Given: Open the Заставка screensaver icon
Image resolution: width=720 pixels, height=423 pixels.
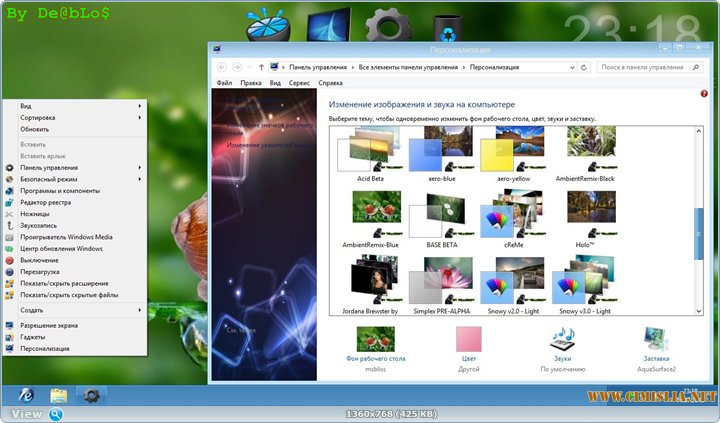Looking at the screenshot, I should tap(657, 339).
